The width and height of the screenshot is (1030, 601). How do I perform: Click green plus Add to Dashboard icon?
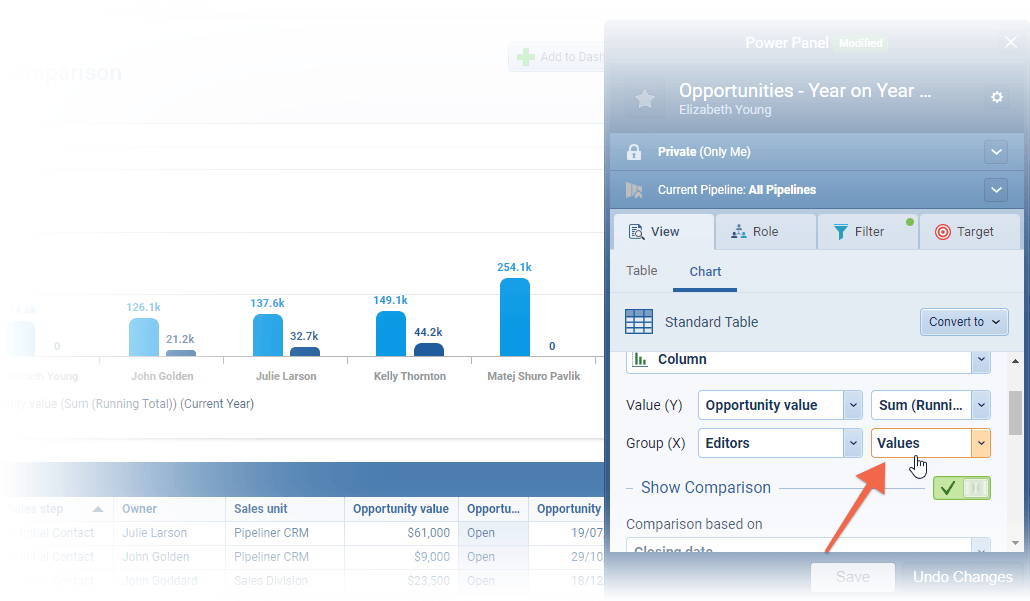click(x=525, y=57)
